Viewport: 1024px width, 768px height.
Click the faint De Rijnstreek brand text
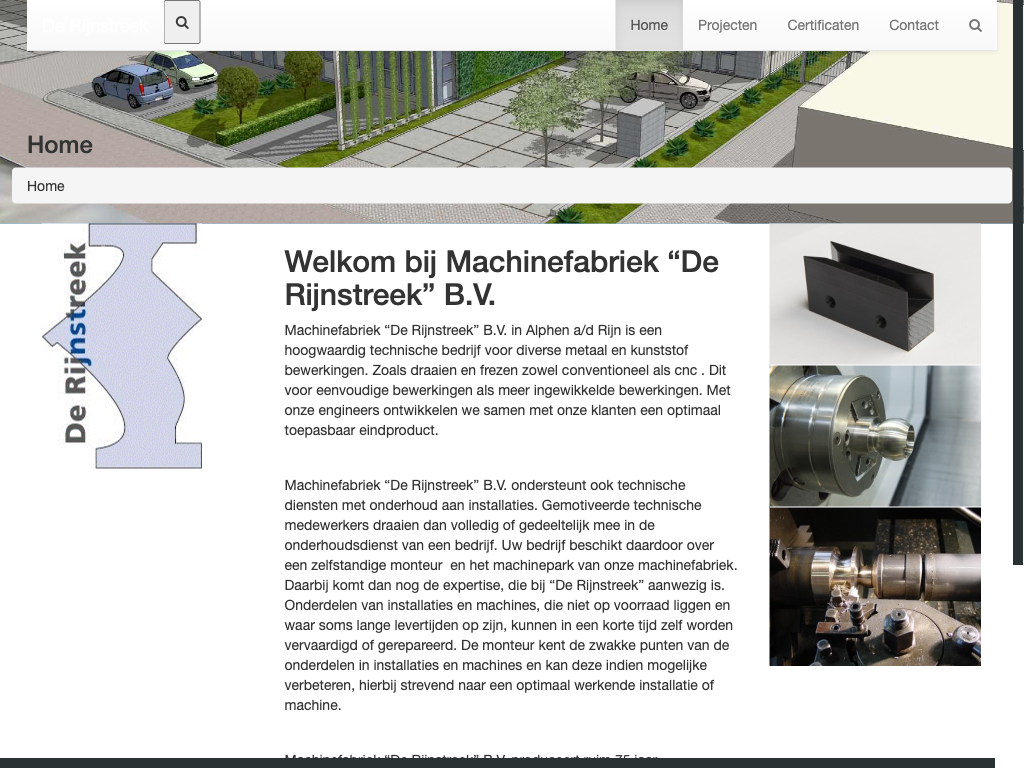click(x=94, y=25)
